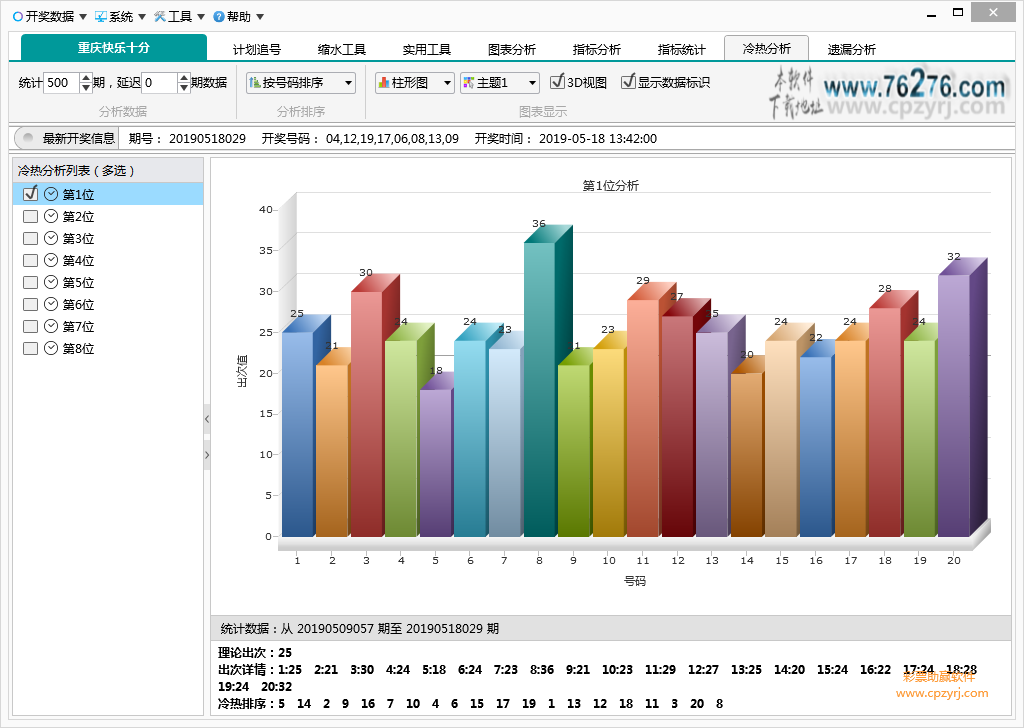Select the 重庆快乐十分 tab
The image size is (1024, 728).
(x=114, y=48)
